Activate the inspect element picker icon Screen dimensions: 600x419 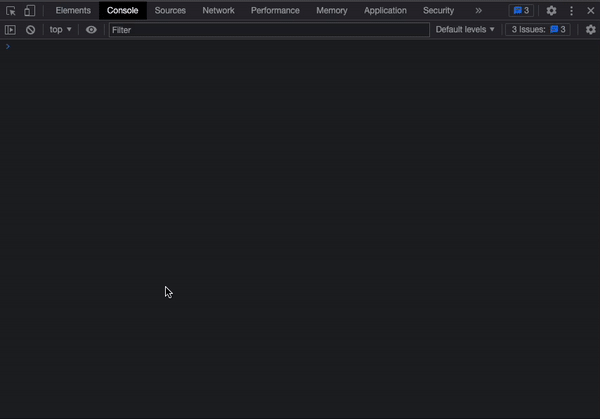[x=11, y=11]
